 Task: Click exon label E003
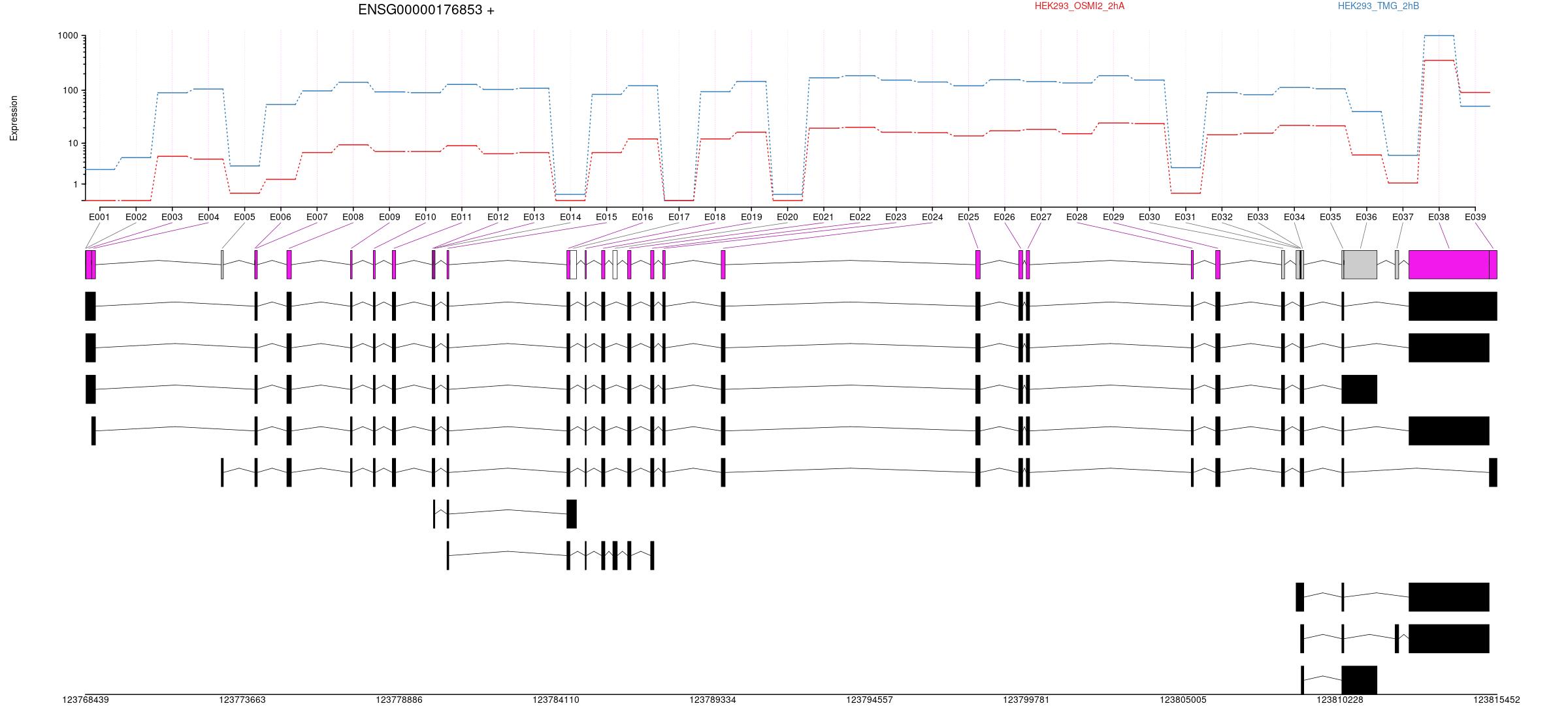172,217
